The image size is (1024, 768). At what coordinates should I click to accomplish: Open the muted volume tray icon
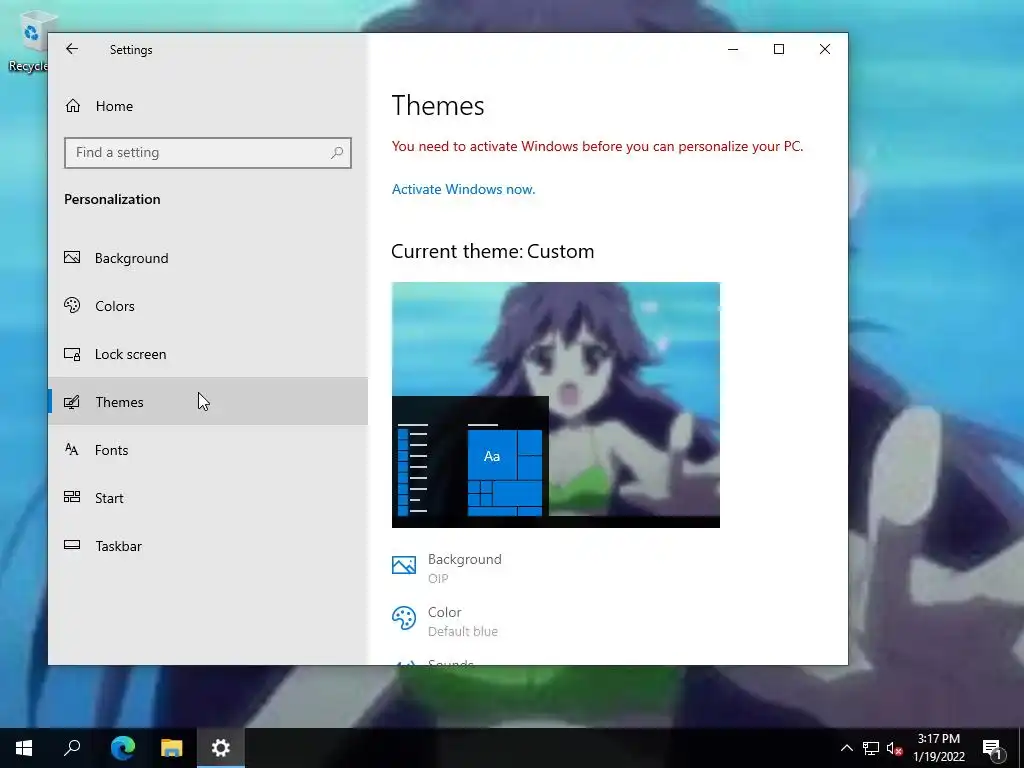point(895,748)
